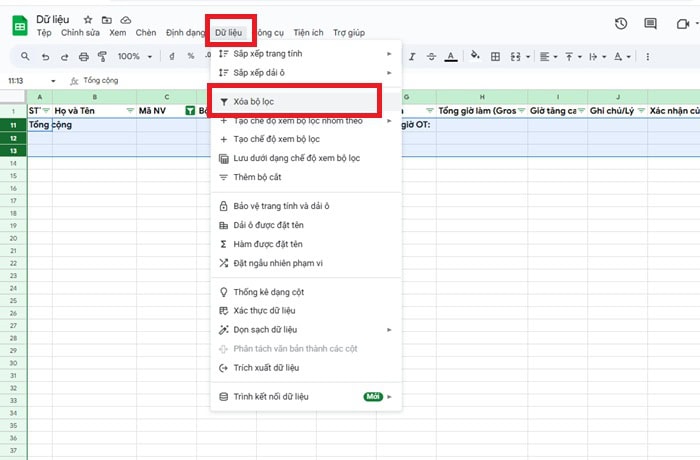Star the Dữ liệu document

coord(88,20)
